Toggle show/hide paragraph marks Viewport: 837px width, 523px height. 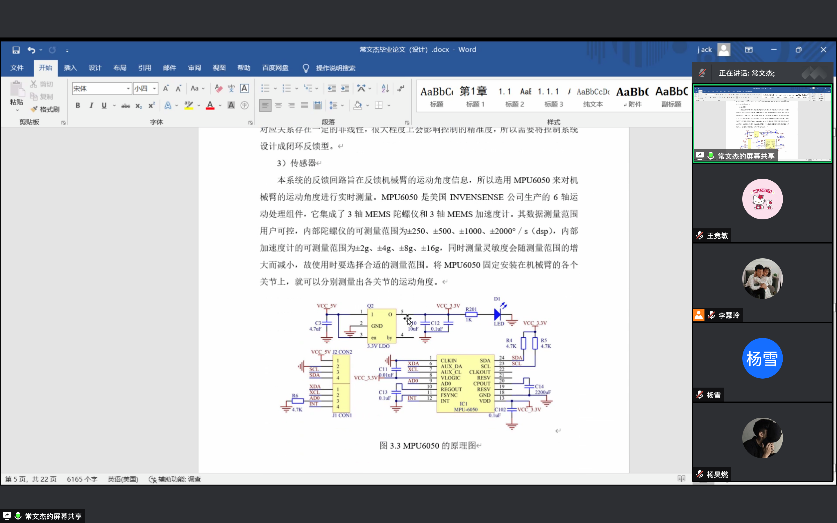pyautogui.click(x=401, y=88)
